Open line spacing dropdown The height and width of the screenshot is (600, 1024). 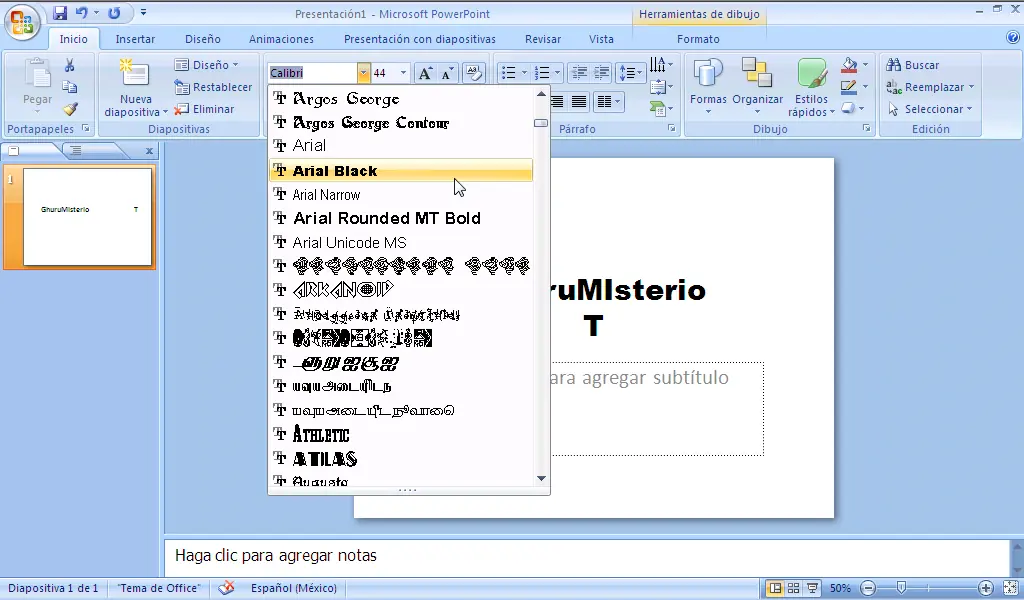tap(631, 73)
